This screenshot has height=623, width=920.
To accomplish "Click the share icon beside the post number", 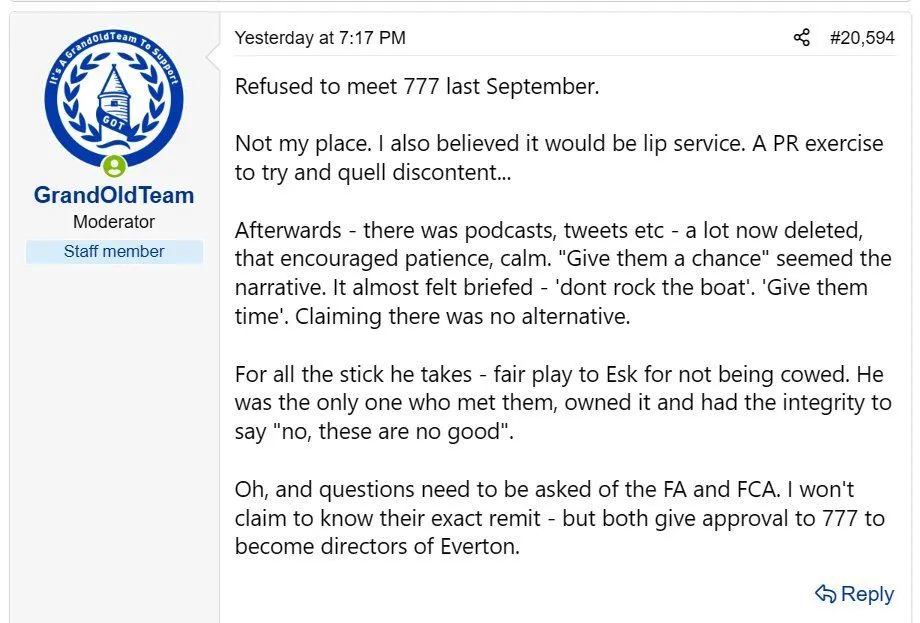I will [x=801, y=38].
